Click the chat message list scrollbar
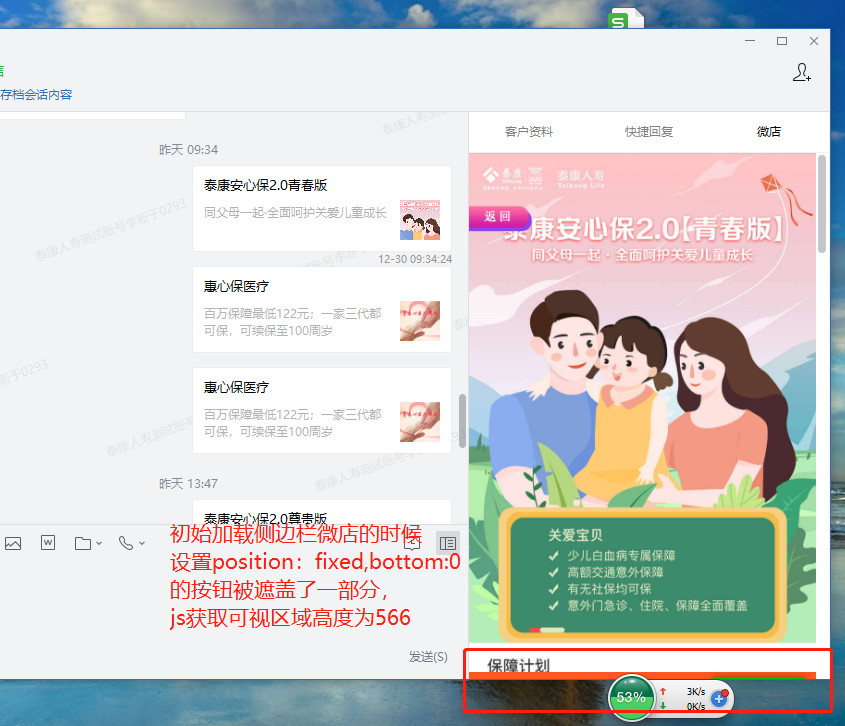845x726 pixels. tap(462, 421)
